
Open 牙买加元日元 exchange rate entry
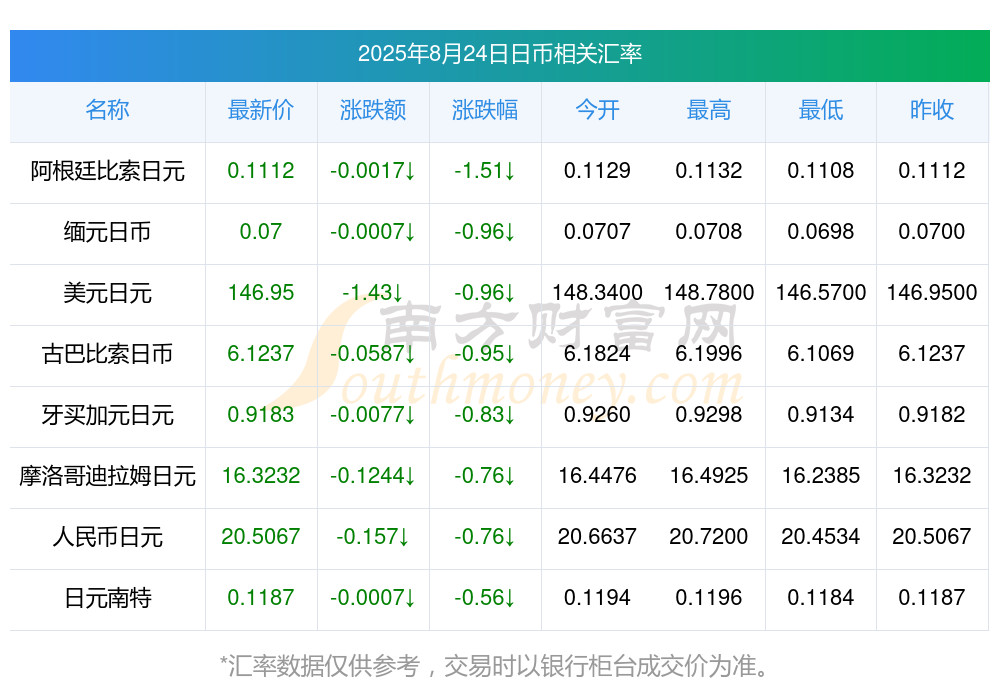(x=107, y=415)
